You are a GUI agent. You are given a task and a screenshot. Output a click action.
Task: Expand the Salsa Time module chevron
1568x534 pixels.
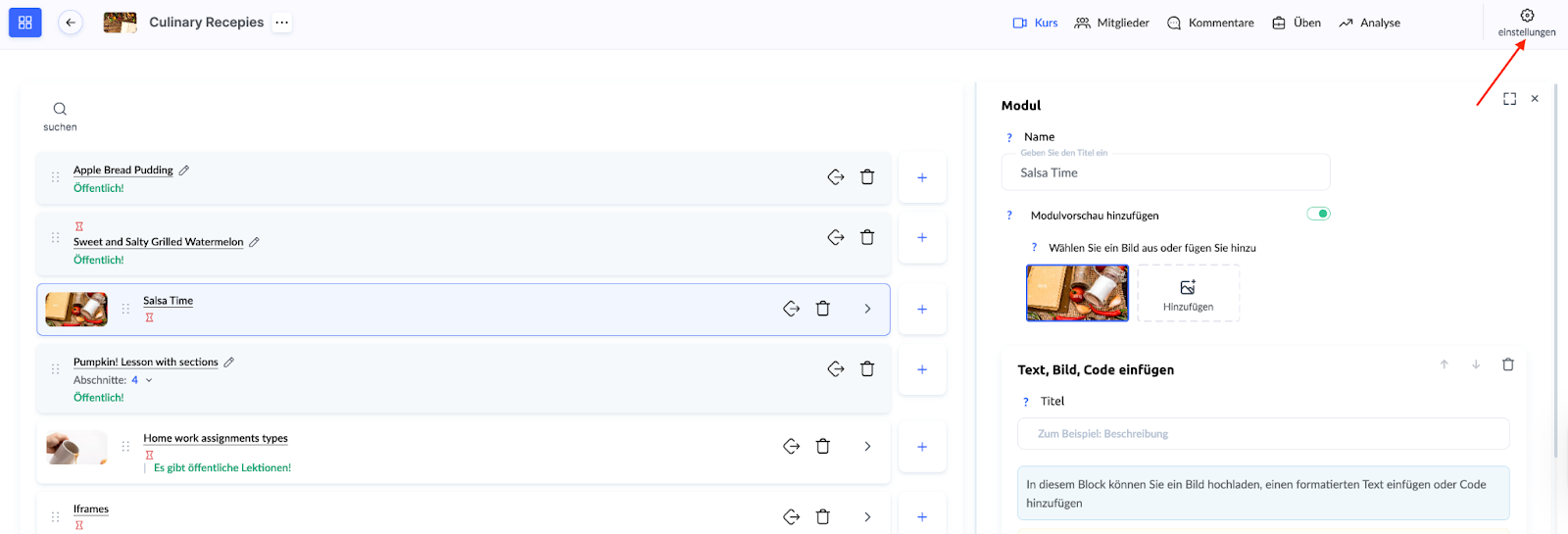click(867, 309)
